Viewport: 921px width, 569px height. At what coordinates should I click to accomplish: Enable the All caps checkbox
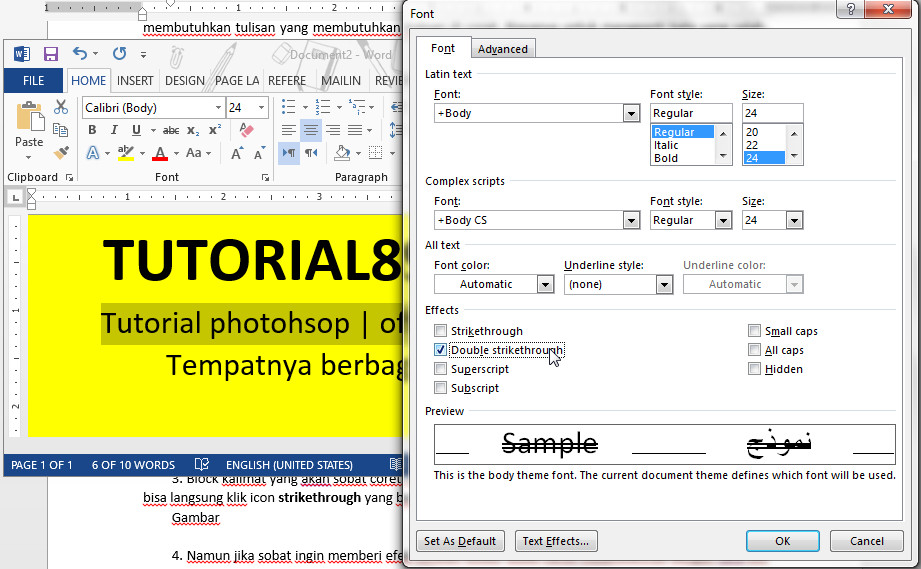click(754, 349)
